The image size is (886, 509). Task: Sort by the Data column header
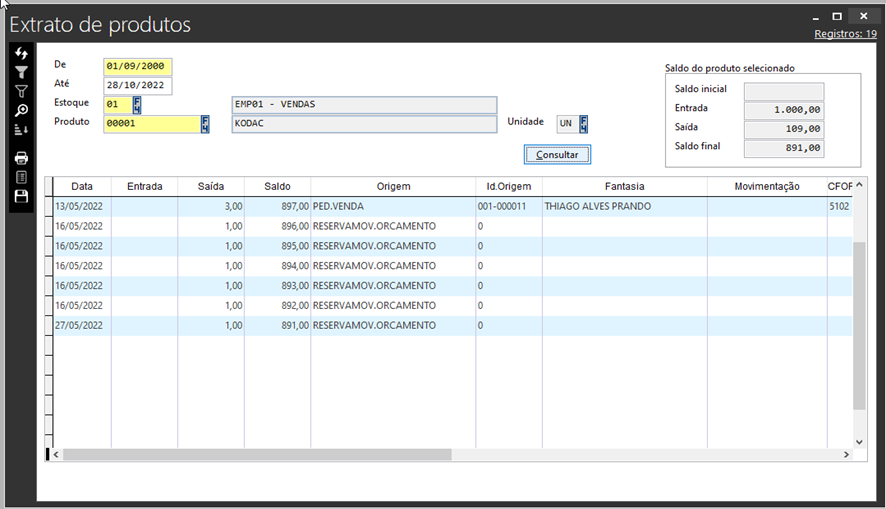[82, 186]
